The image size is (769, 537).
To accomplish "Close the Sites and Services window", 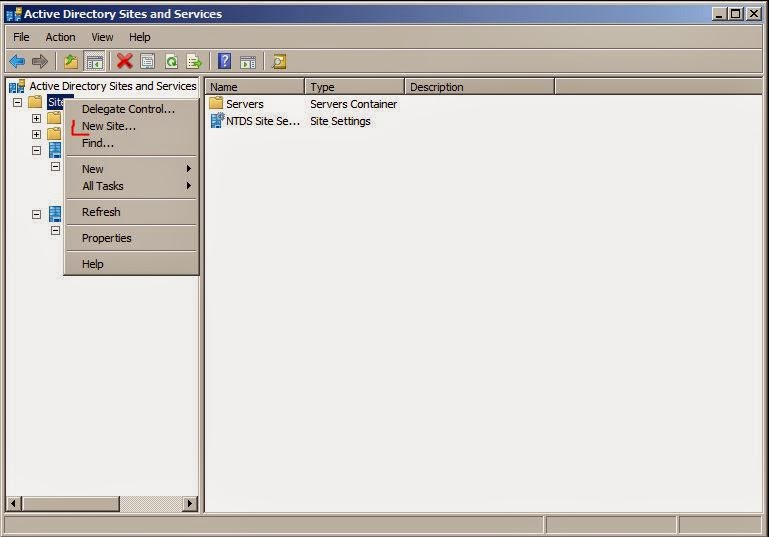I will 753,14.
